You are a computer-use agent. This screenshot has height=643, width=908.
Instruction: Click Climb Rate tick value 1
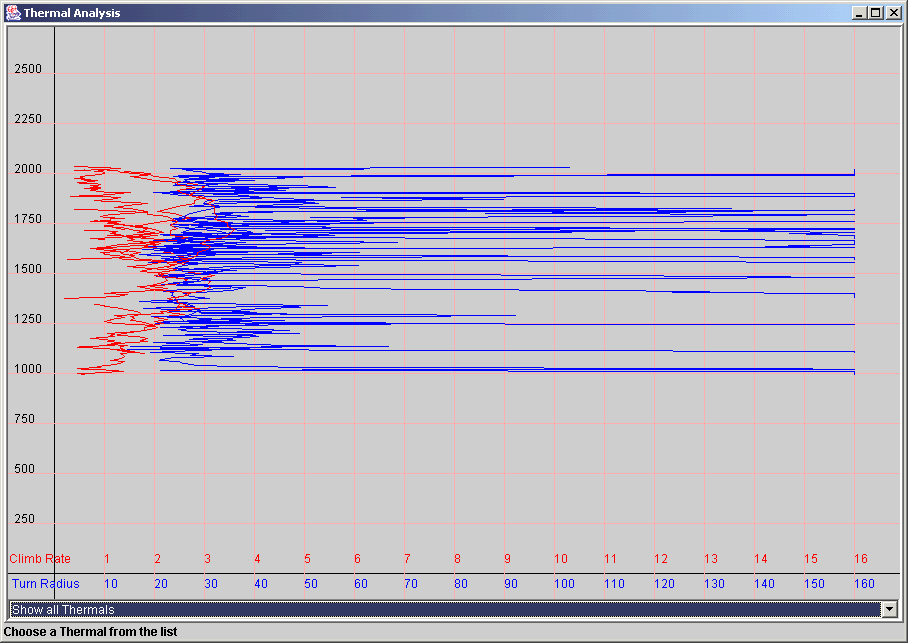(107, 559)
